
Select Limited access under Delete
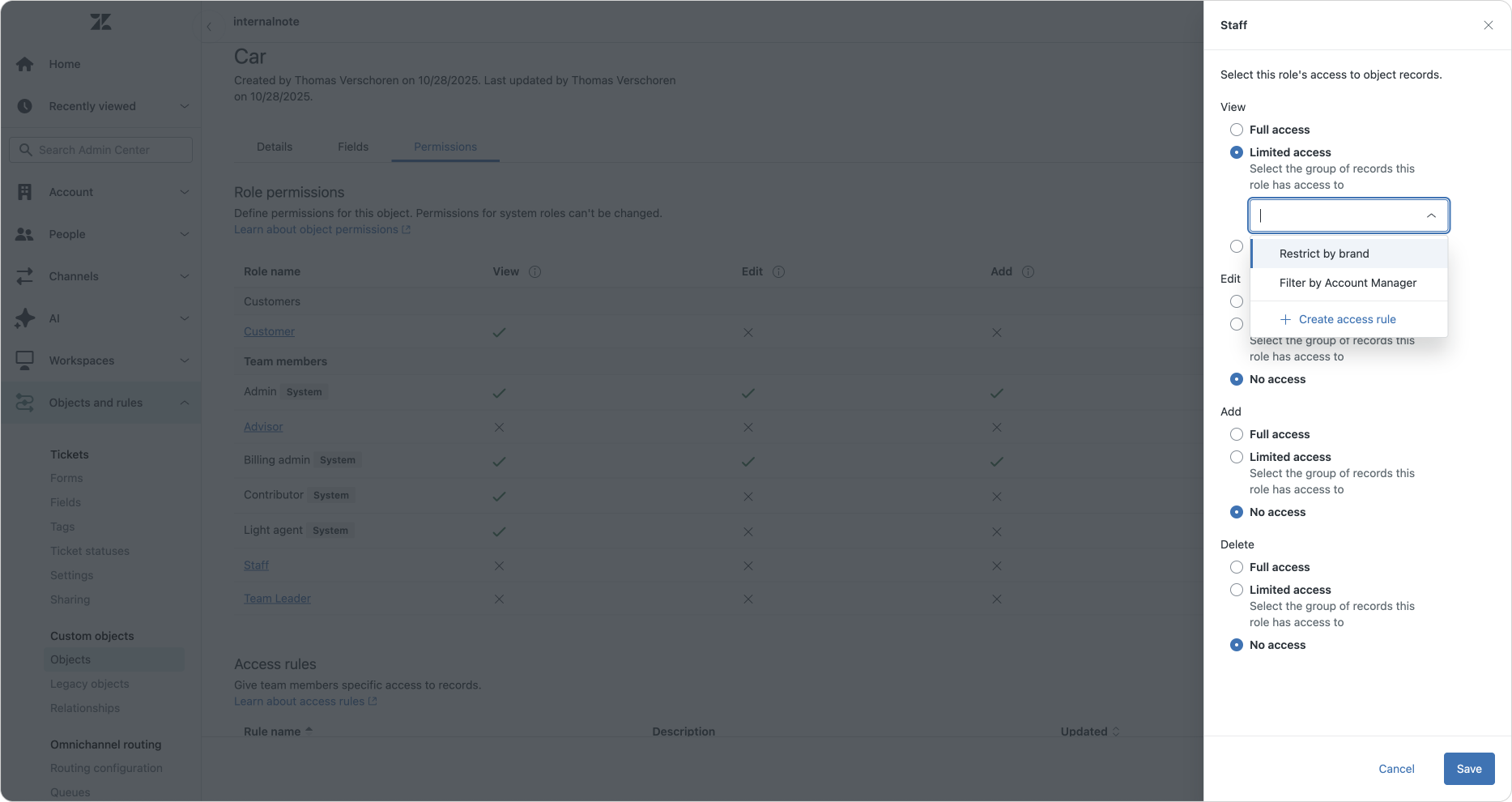coord(1237,590)
